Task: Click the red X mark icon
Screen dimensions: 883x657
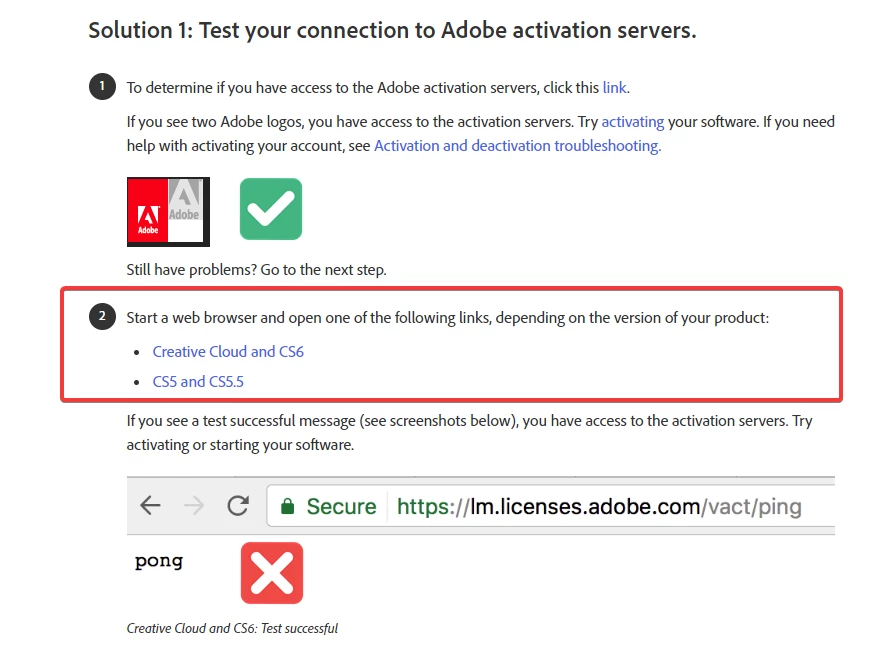Action: click(272, 574)
